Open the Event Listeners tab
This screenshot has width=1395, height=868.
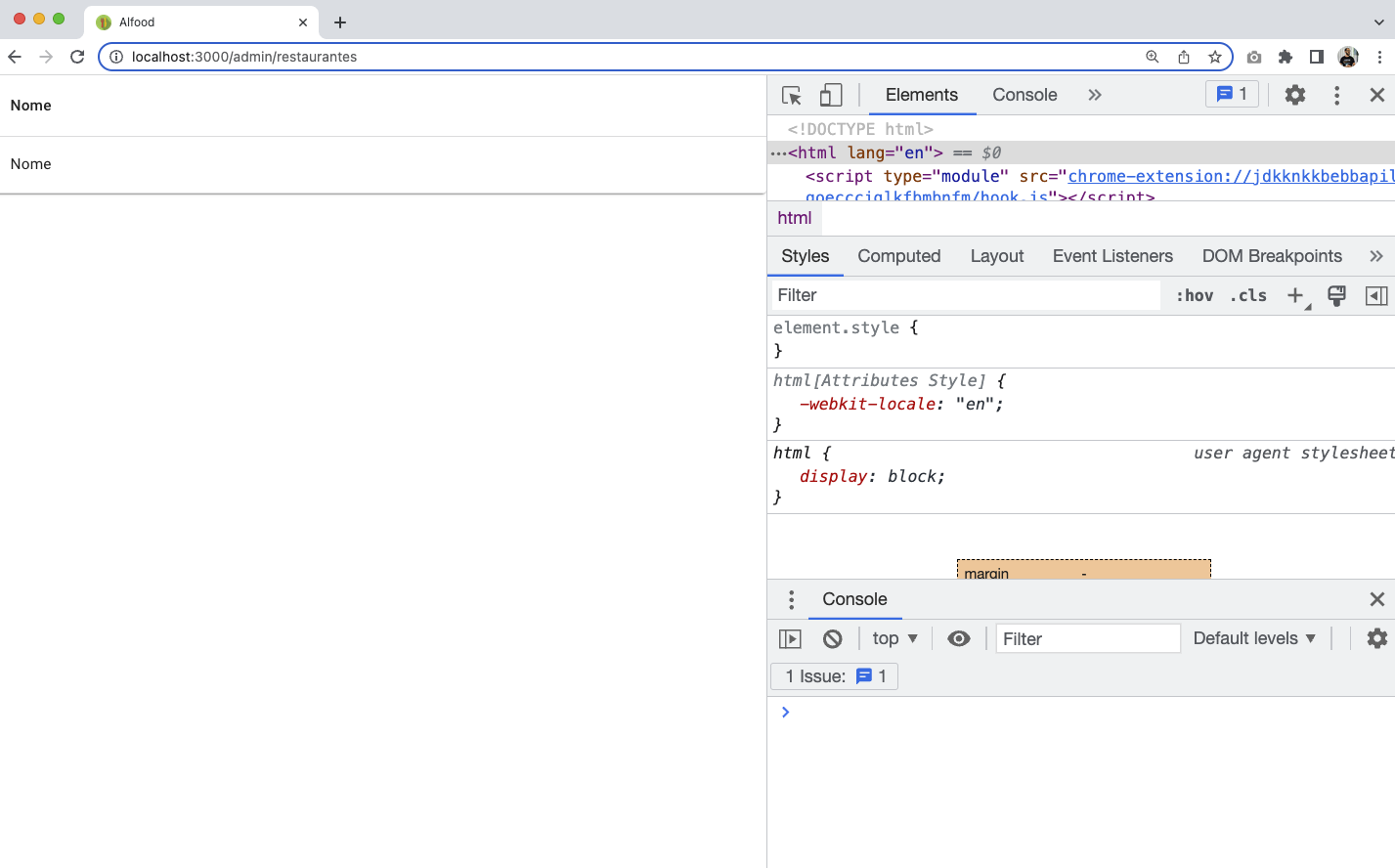coord(1112,256)
